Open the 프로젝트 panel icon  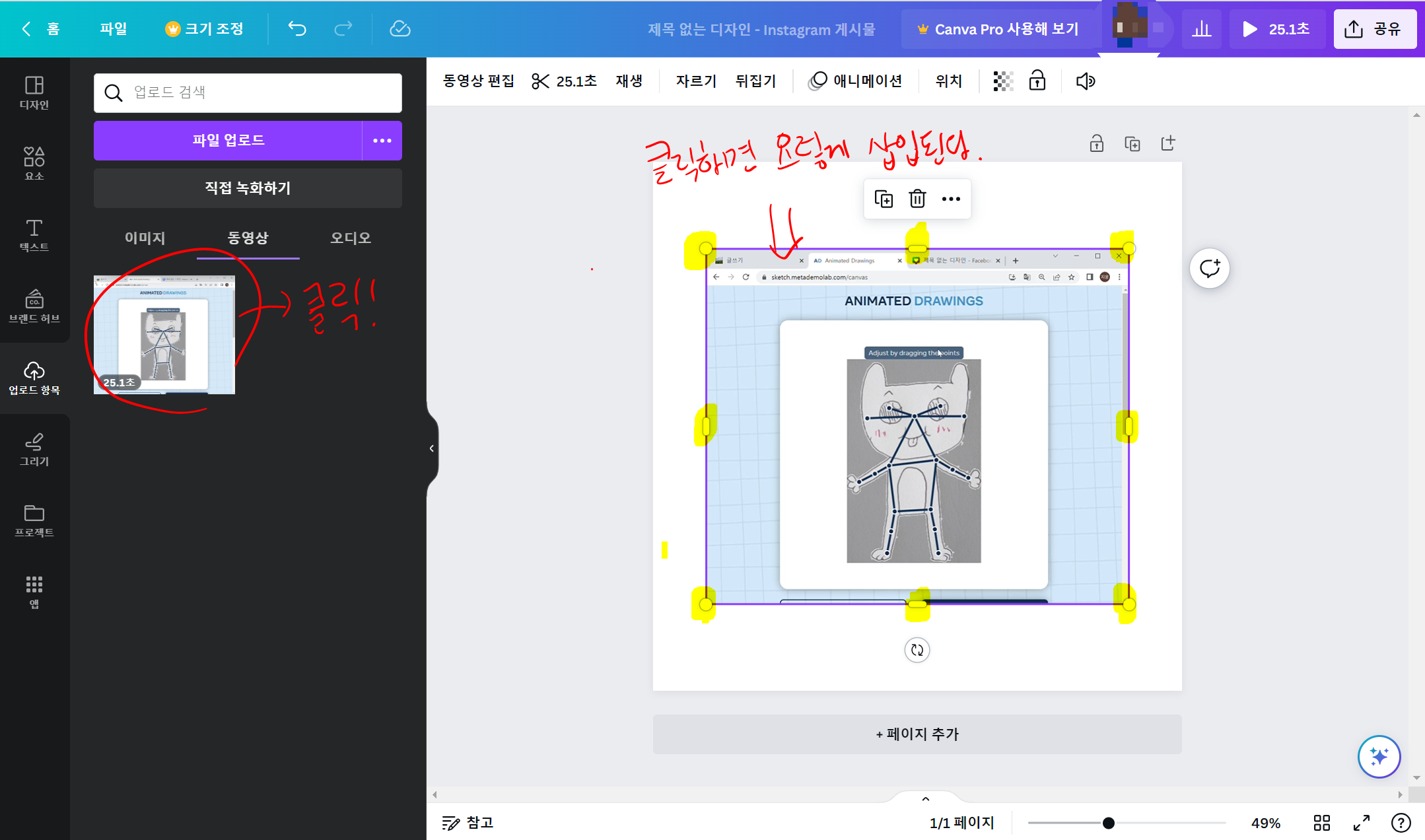coord(34,521)
